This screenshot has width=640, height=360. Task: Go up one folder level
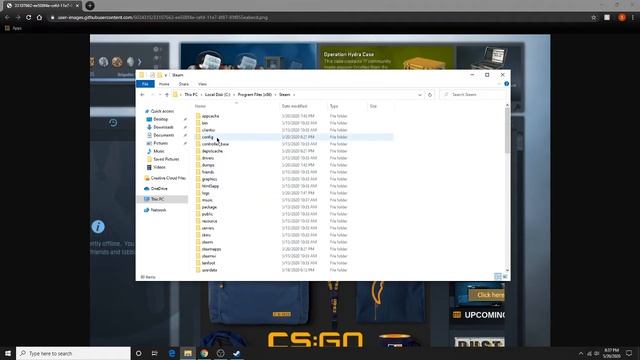tap(167, 95)
